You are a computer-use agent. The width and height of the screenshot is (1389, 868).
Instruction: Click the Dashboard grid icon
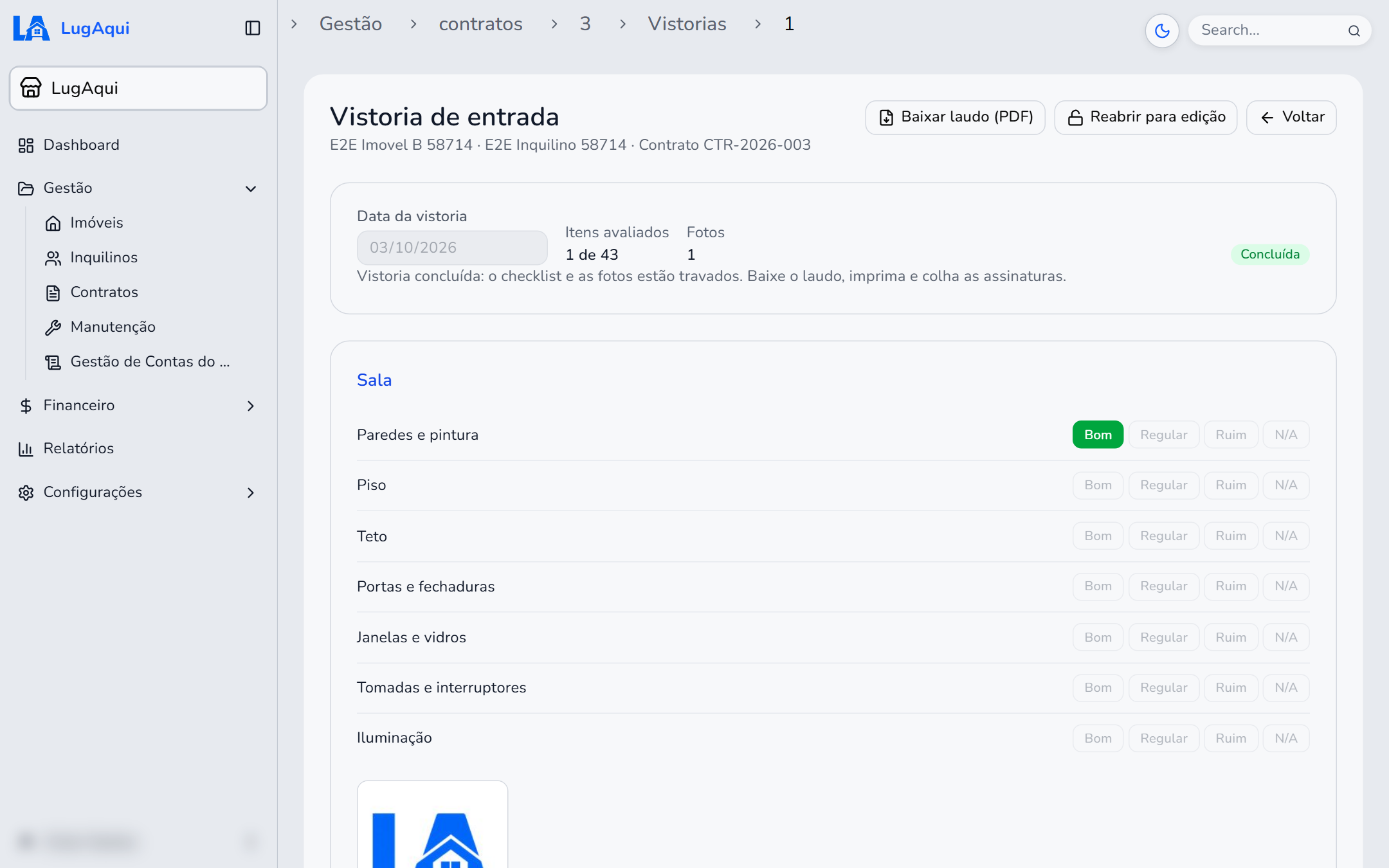[26, 145]
